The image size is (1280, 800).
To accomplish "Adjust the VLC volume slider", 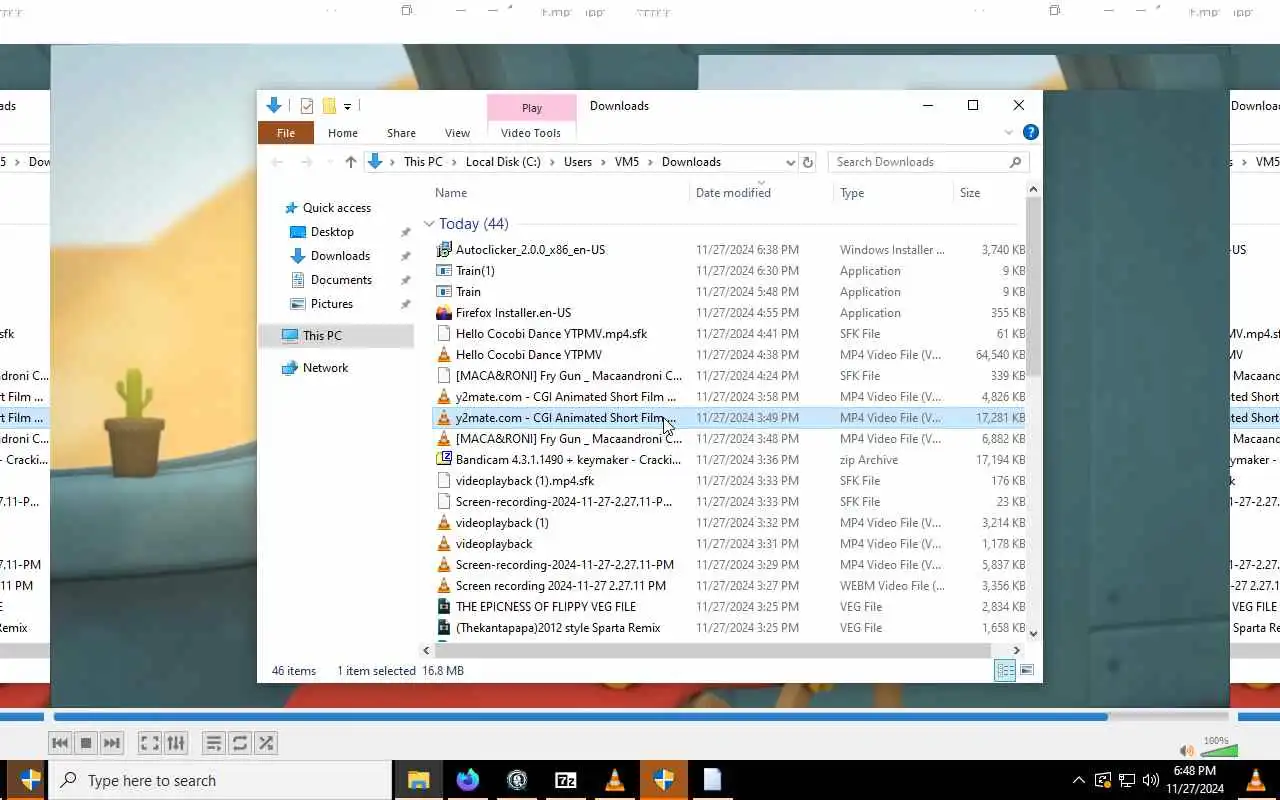I will [x=1219, y=750].
